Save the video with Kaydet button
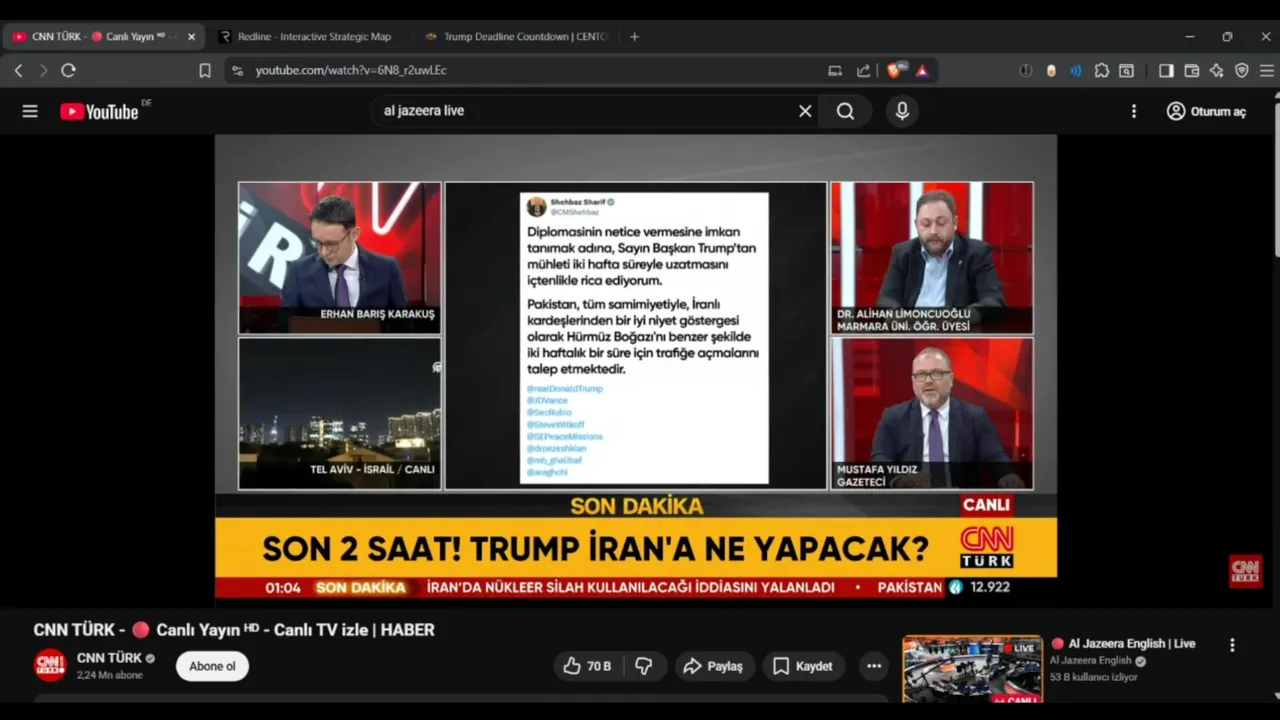The width and height of the screenshot is (1280, 720). [x=803, y=666]
